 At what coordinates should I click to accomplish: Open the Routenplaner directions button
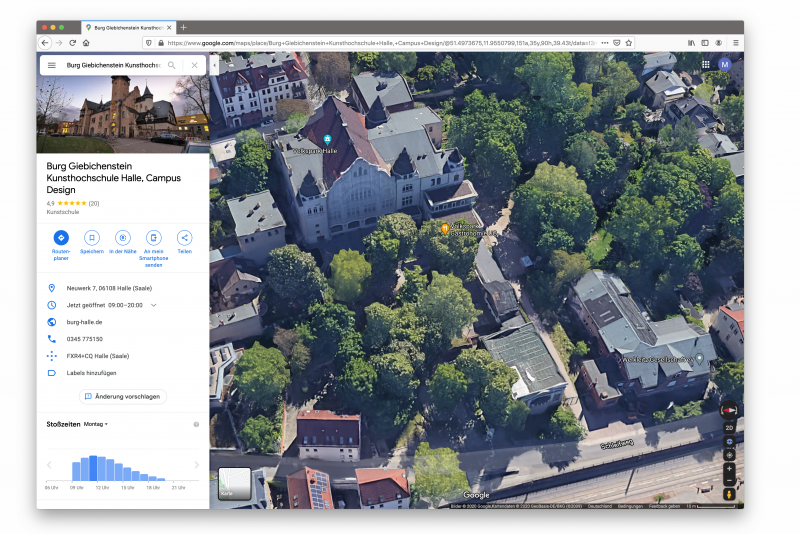[x=61, y=238]
